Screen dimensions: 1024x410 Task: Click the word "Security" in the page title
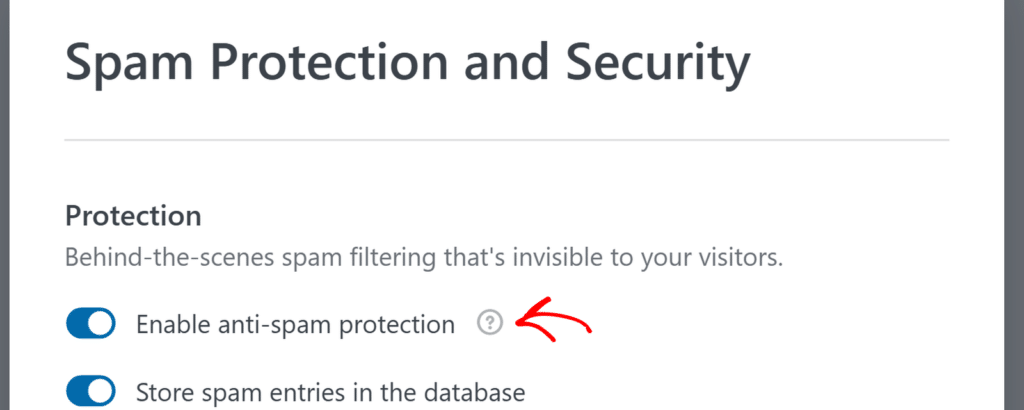pos(658,62)
